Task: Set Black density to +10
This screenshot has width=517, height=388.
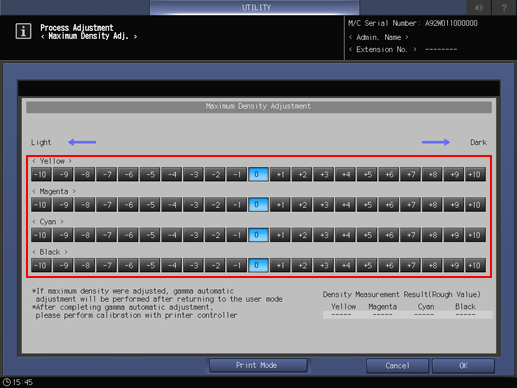Action: [x=475, y=265]
